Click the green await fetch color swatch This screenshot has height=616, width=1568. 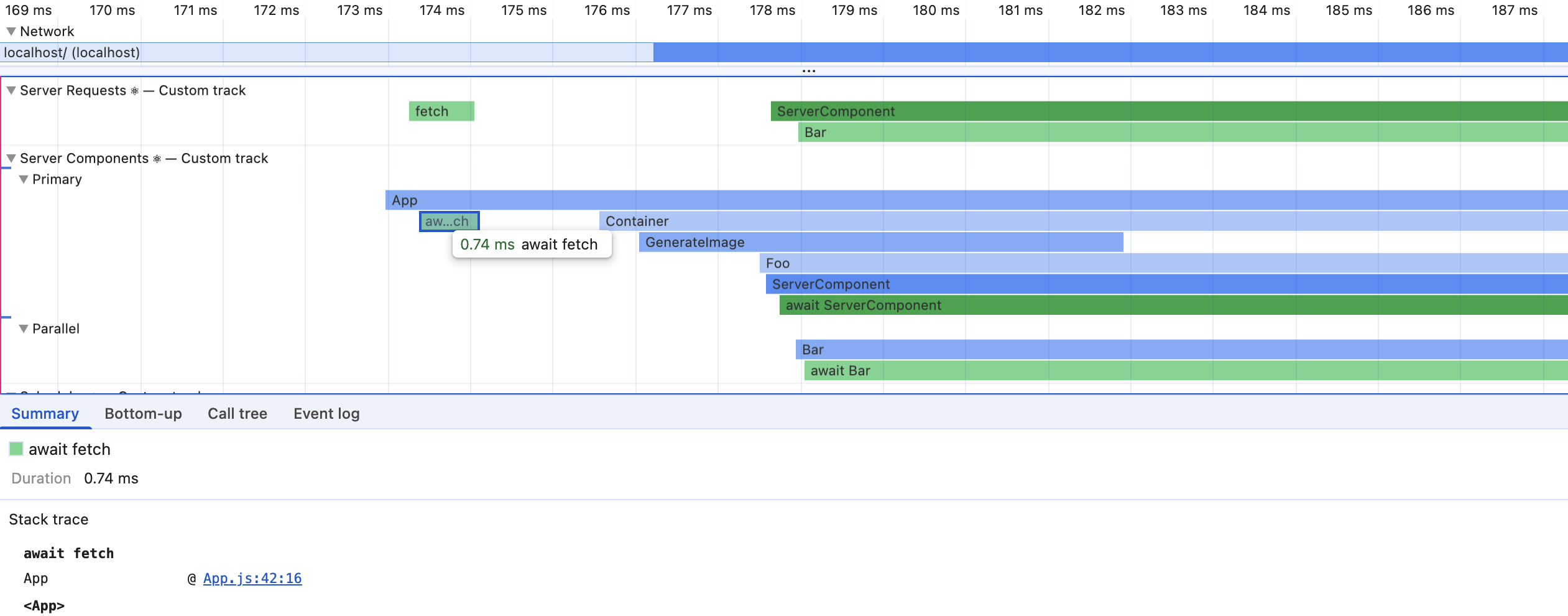(16, 449)
